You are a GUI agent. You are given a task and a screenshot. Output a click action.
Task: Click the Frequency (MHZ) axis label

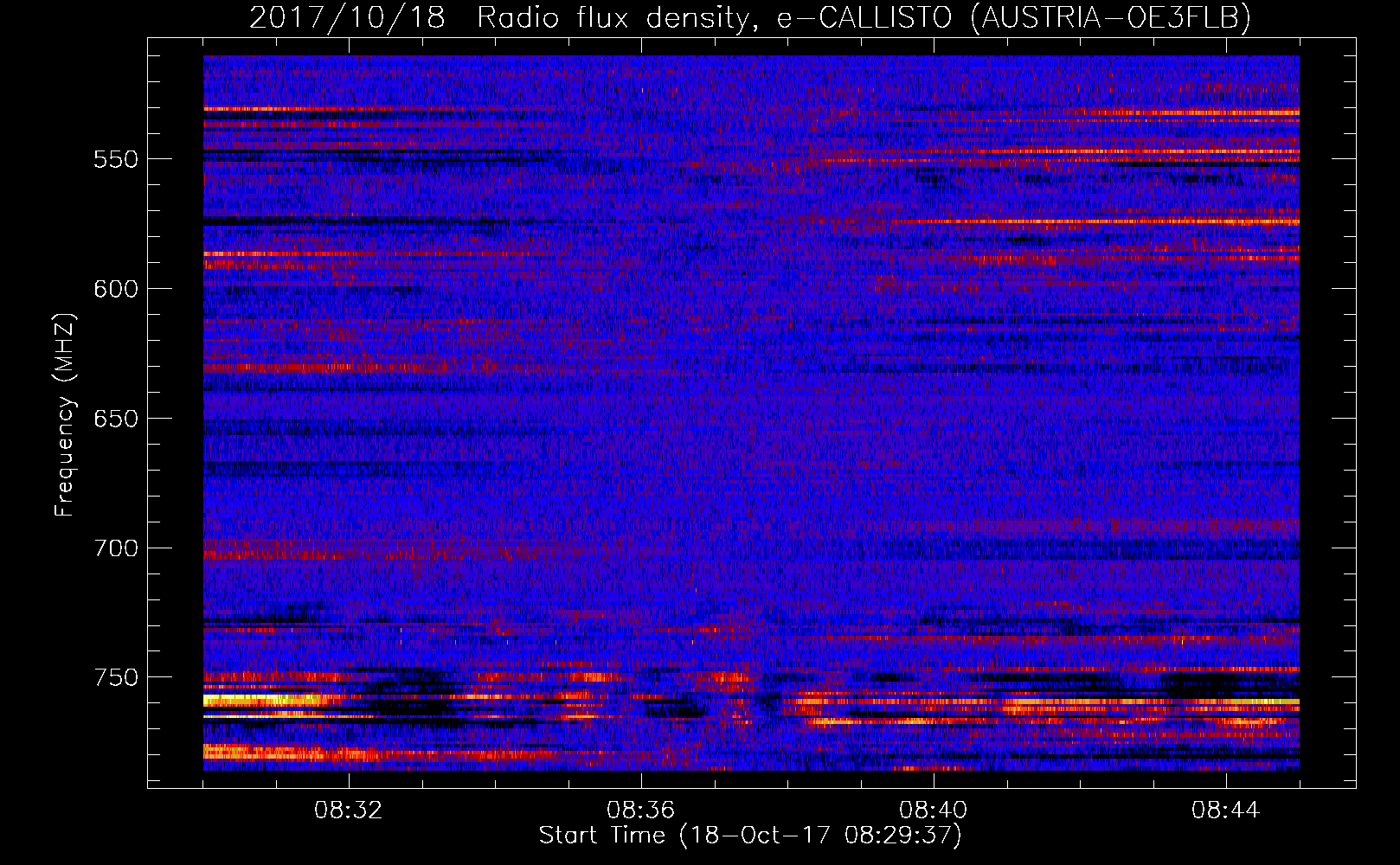click(x=65, y=414)
